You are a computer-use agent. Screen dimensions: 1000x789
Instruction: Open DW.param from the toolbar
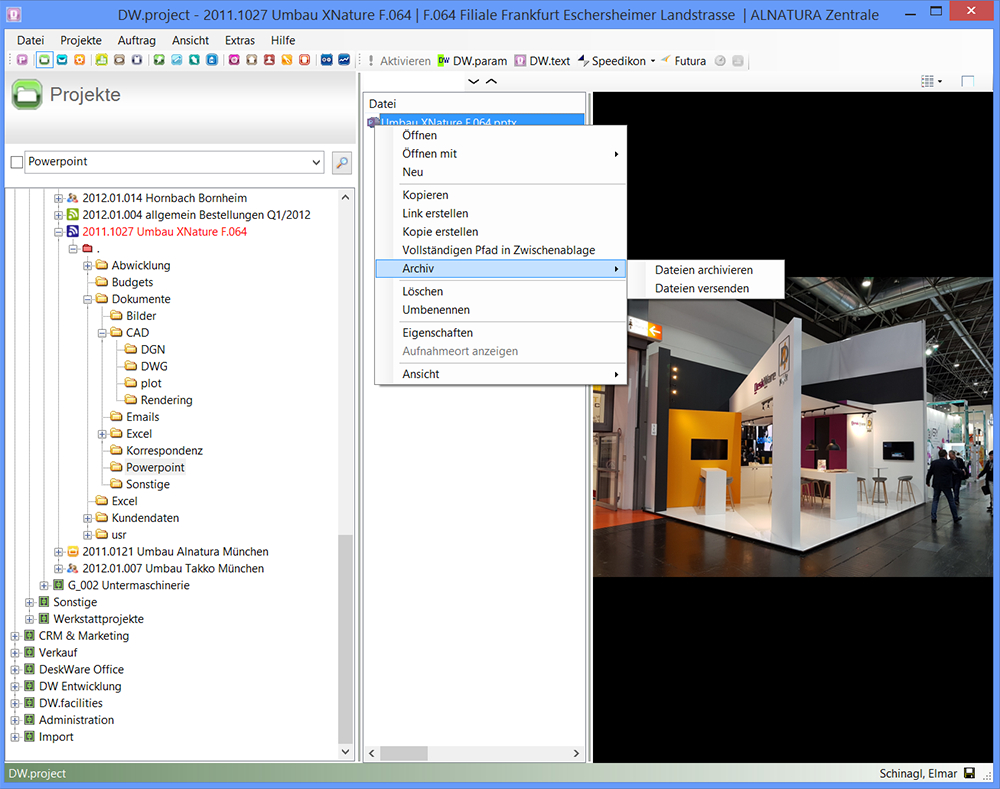(x=472, y=61)
